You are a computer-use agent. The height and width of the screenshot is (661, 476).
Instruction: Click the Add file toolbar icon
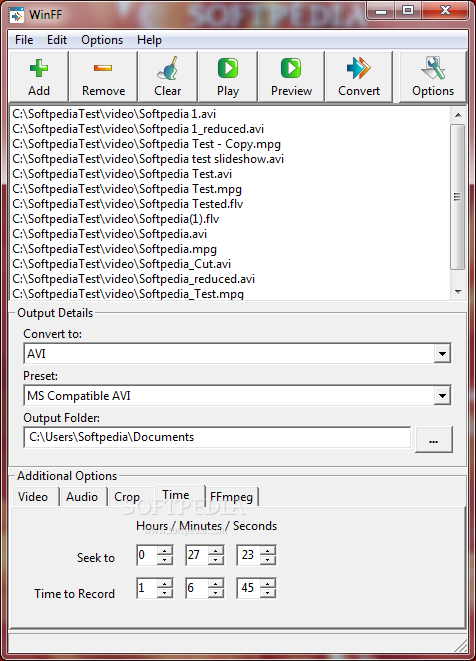tap(39, 76)
